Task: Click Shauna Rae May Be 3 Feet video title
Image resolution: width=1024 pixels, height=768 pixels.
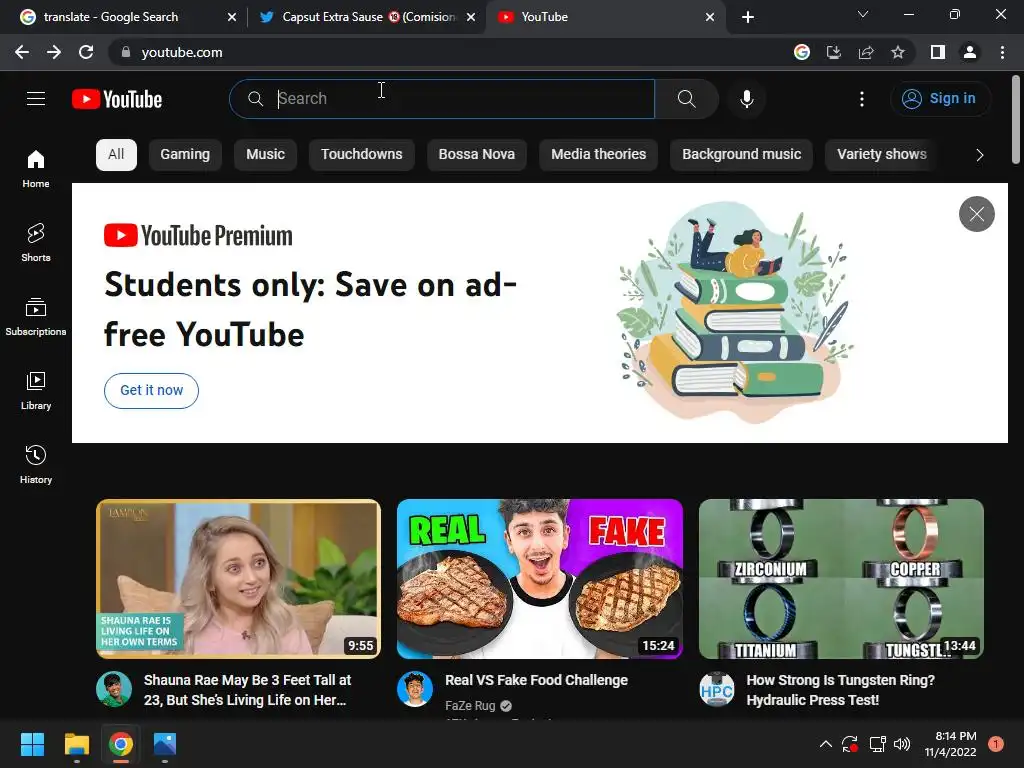Action: pos(248,690)
